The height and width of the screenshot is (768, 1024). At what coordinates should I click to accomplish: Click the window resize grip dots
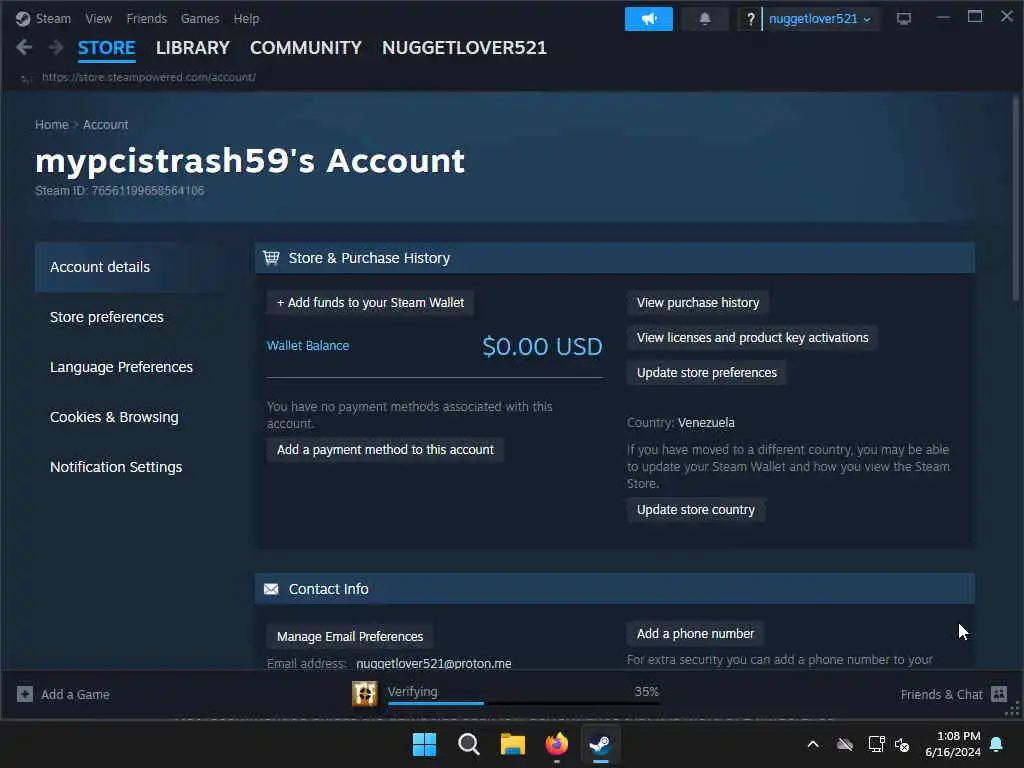click(x=1013, y=709)
